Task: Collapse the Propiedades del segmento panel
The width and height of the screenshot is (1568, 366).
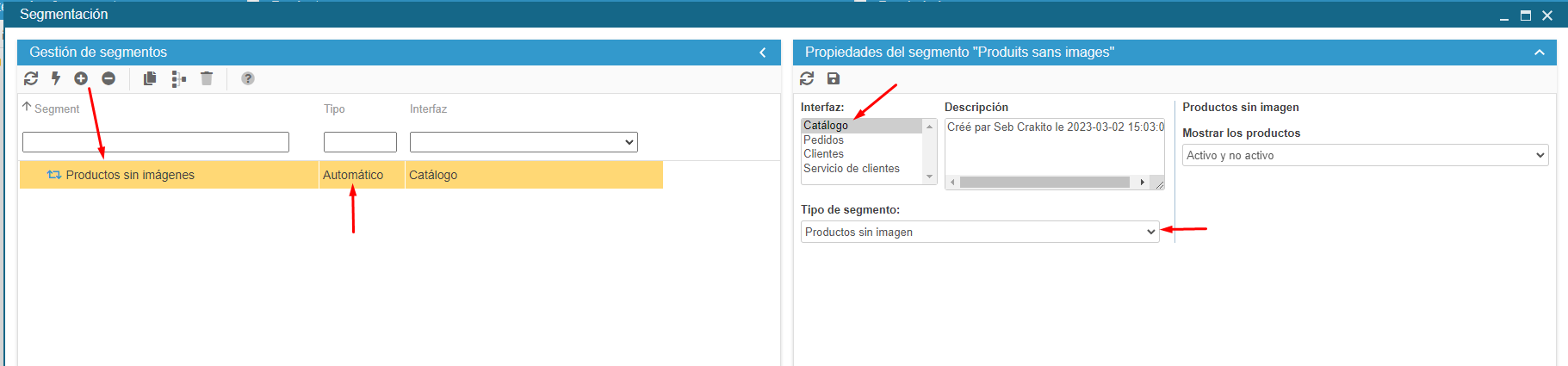Action: point(1540,53)
